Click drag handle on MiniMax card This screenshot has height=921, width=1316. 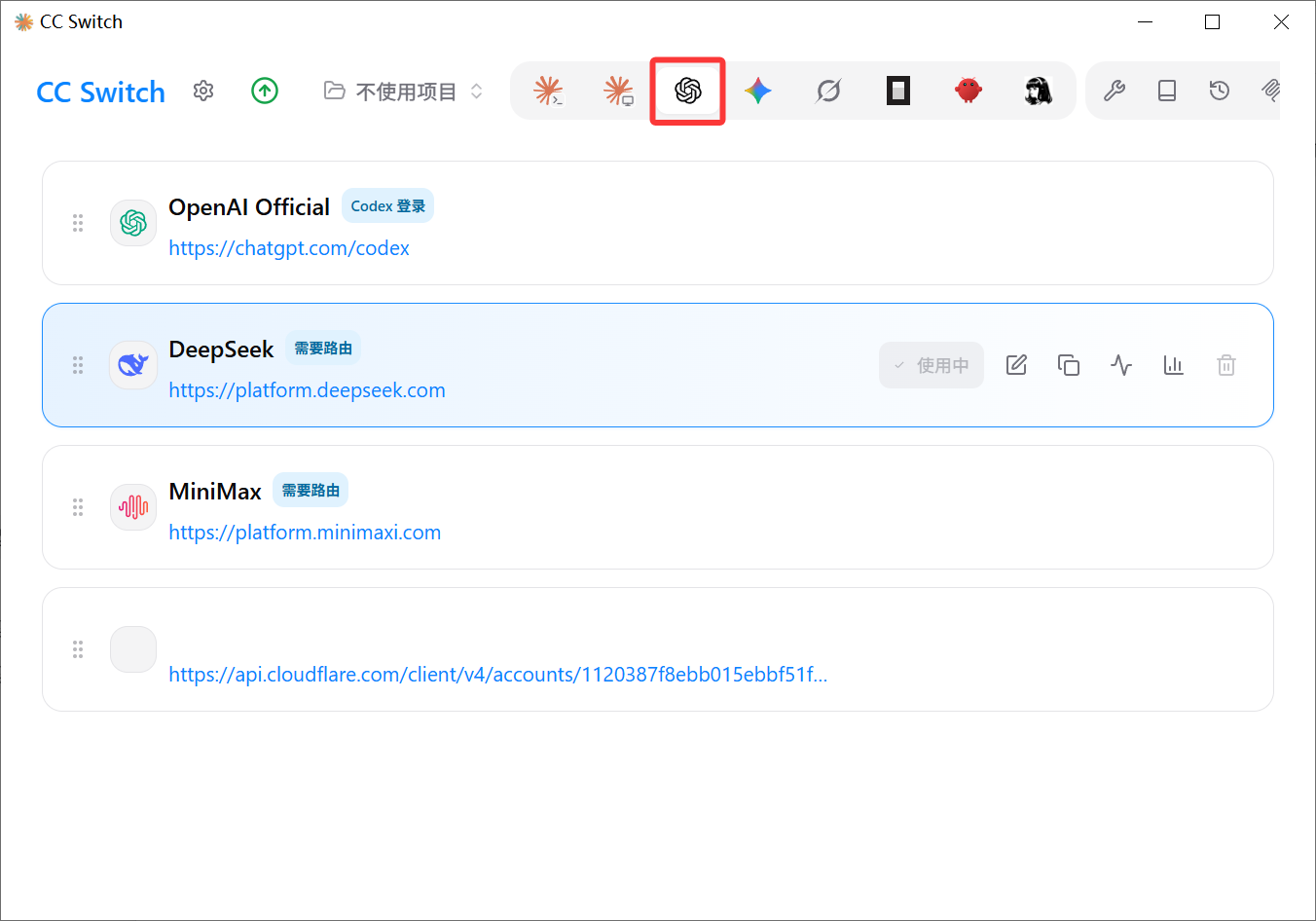[78, 507]
